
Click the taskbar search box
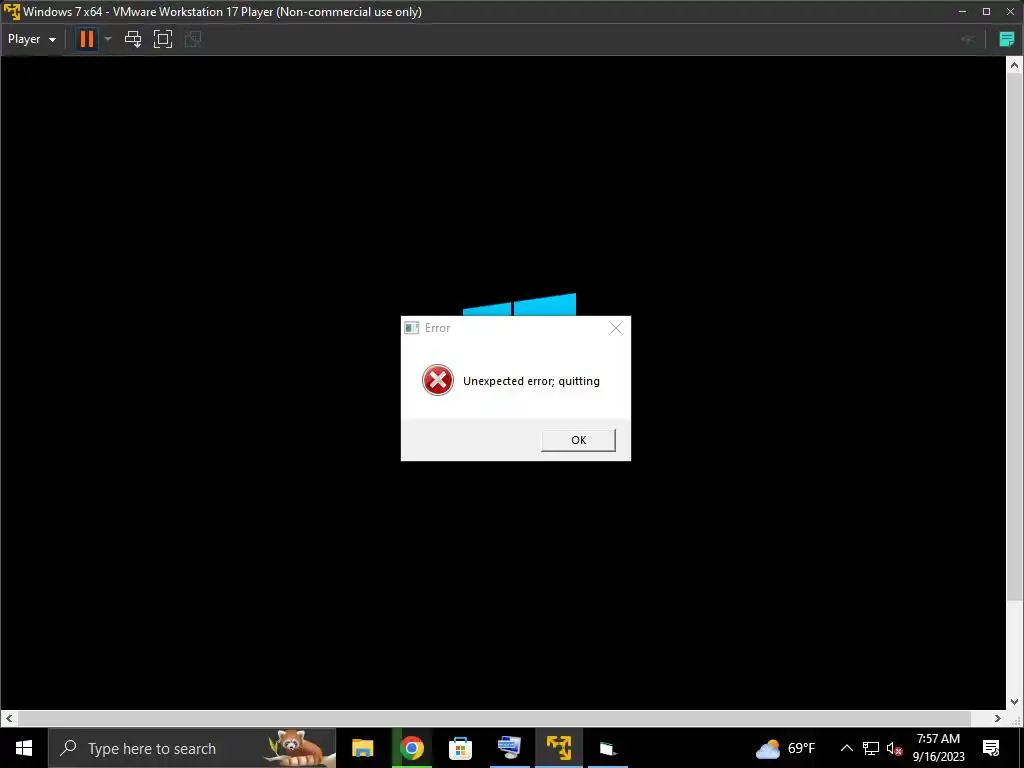pos(192,748)
